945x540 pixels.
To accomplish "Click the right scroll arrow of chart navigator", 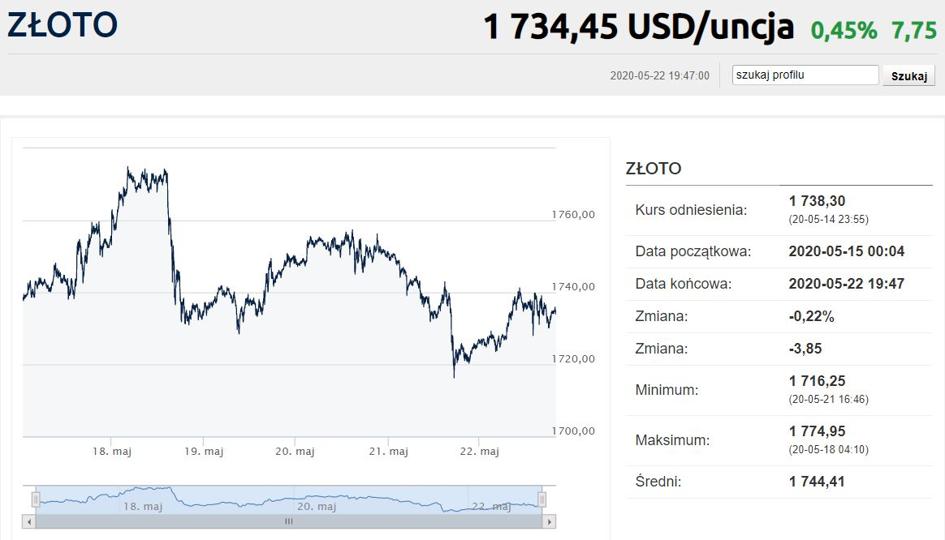I will [x=549, y=521].
